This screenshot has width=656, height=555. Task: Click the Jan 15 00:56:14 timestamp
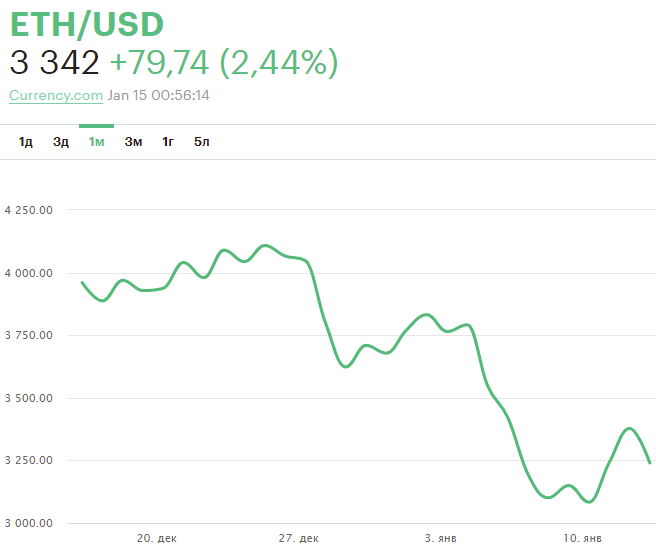(159, 96)
